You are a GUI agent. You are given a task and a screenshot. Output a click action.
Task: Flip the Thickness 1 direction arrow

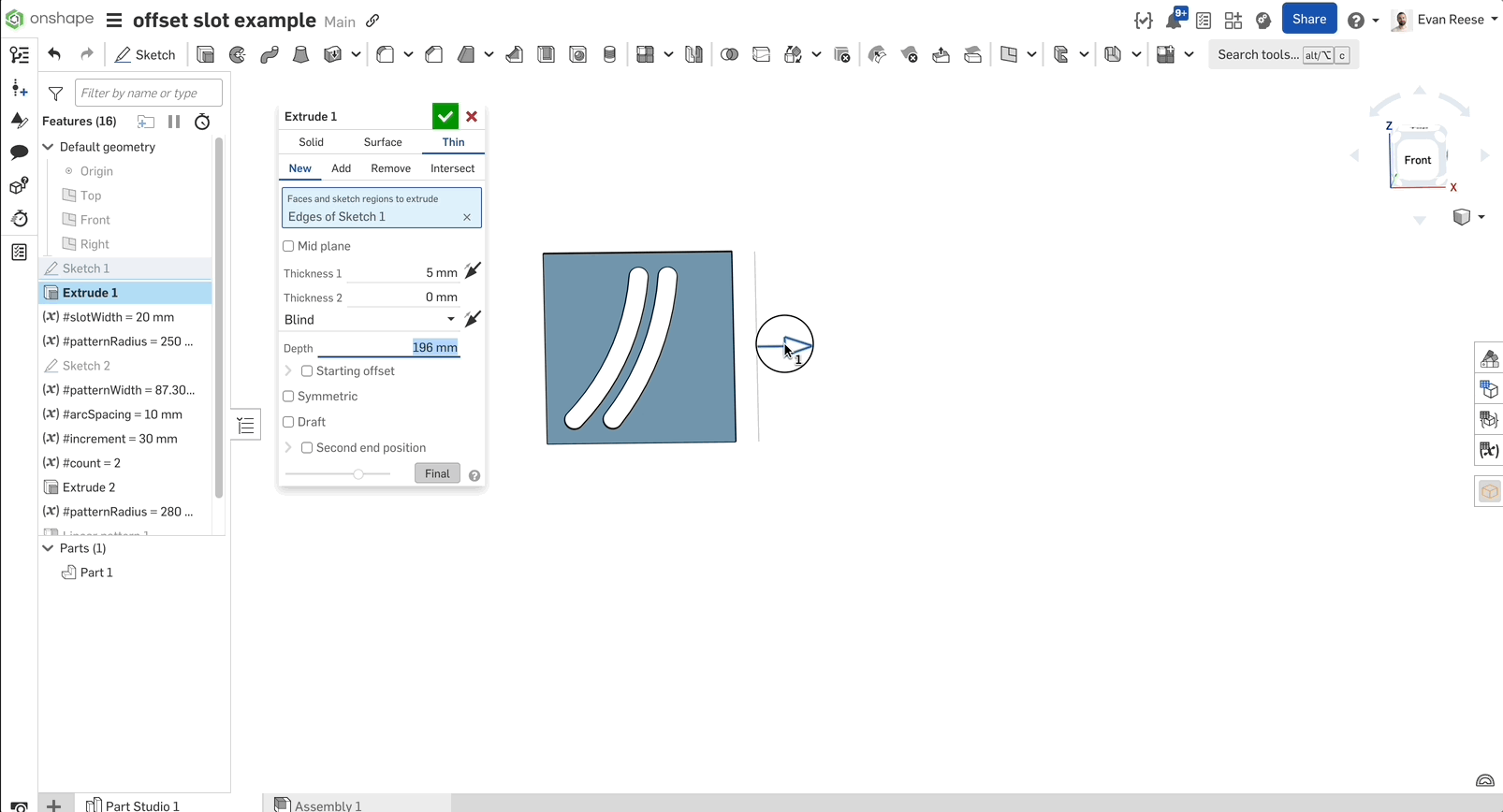(473, 271)
